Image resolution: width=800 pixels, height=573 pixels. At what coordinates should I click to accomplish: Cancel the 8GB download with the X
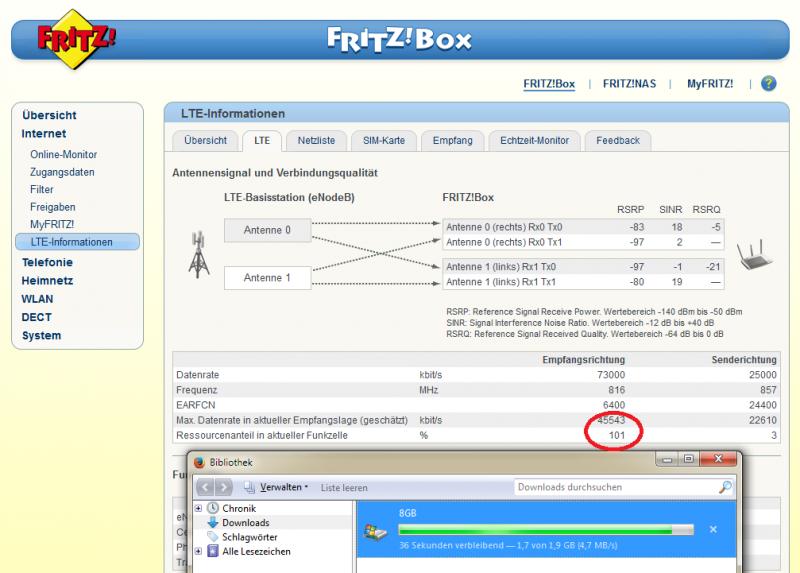713,530
